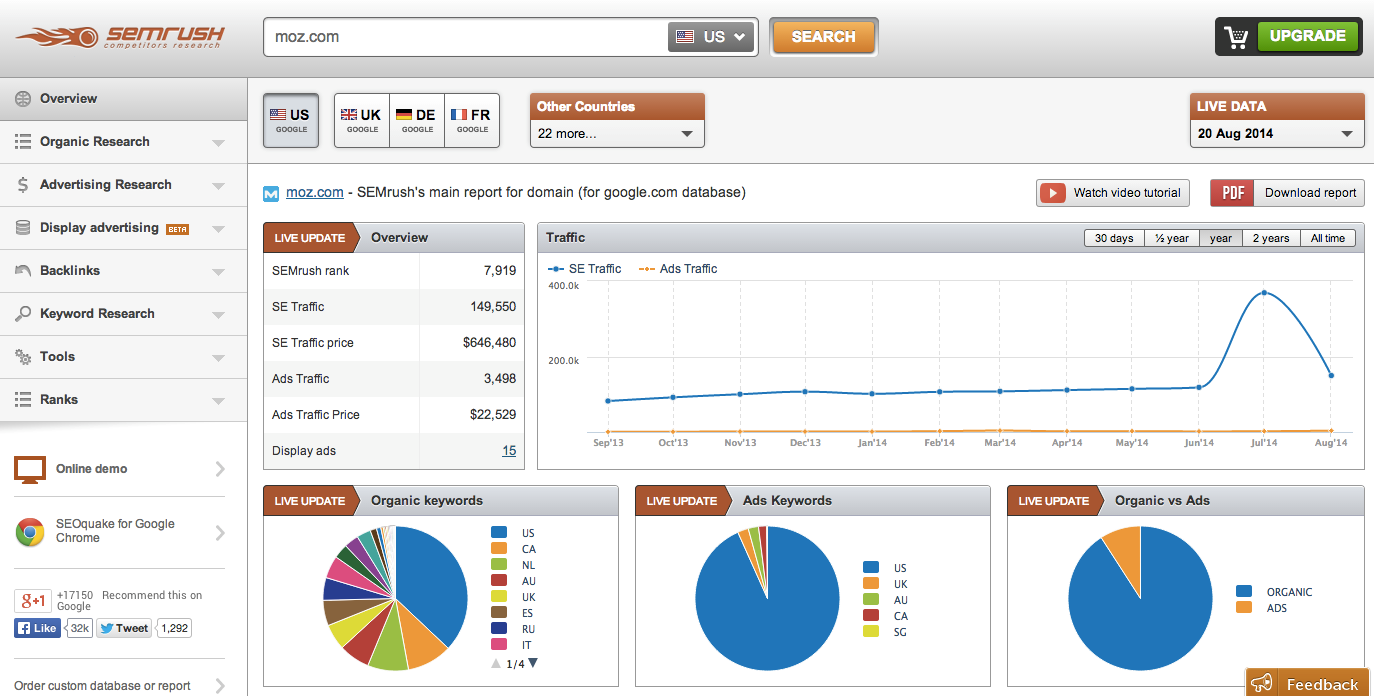Toggle Ads Traffic series in chart legend
The width and height of the screenshot is (1374, 696).
coord(678,269)
